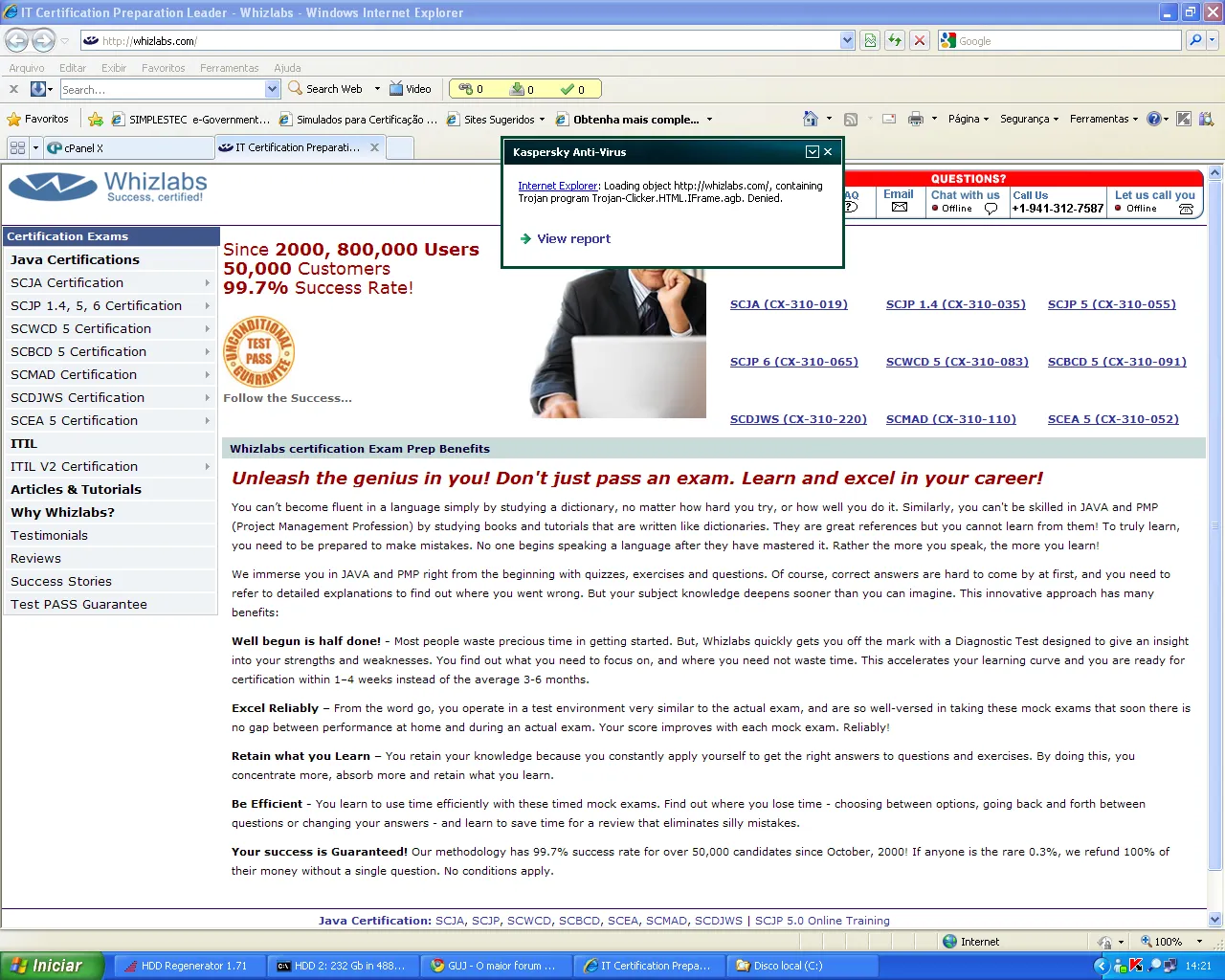Open Test PASS Guarantee sidebar link
The width and height of the screenshot is (1225, 980).
point(78,604)
